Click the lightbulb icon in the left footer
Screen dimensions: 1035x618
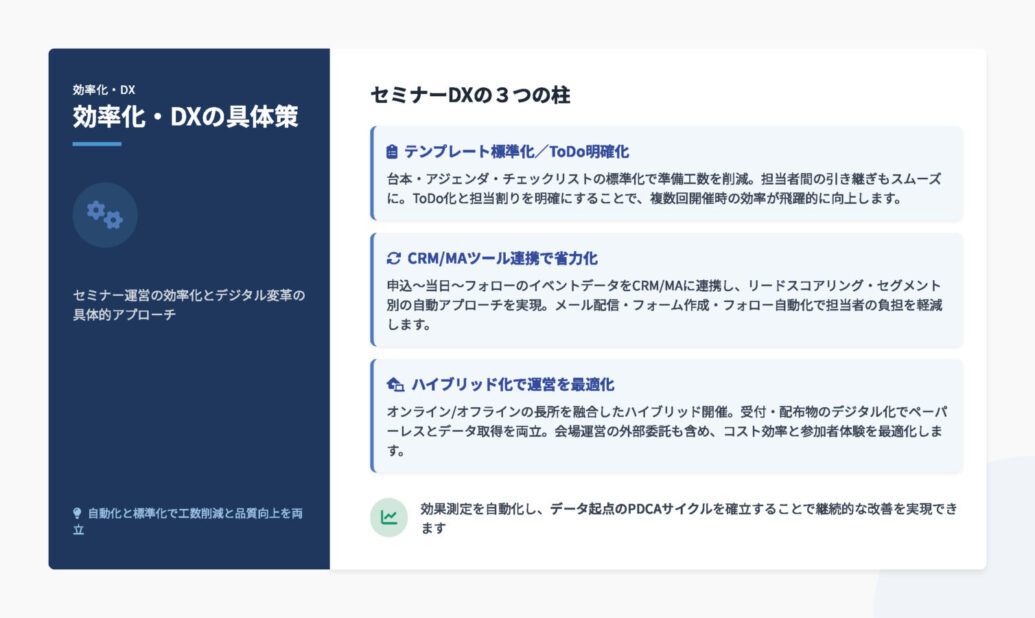(x=77, y=513)
